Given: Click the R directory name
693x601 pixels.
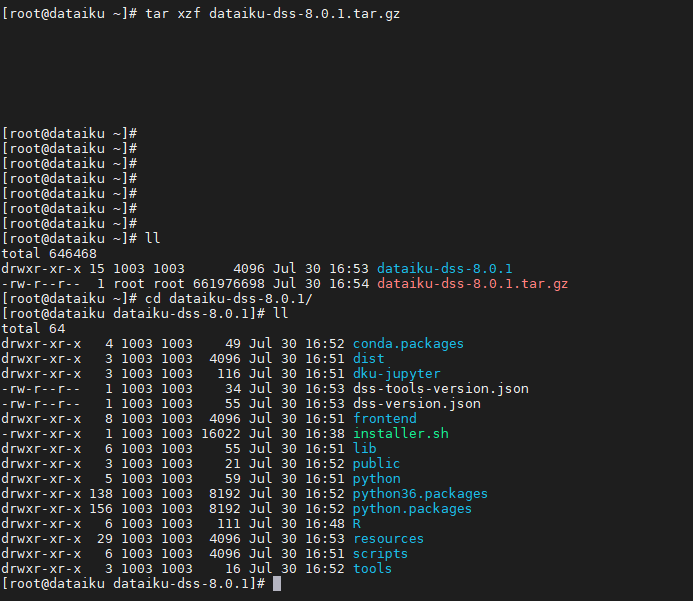Looking at the screenshot, I should (357, 524).
